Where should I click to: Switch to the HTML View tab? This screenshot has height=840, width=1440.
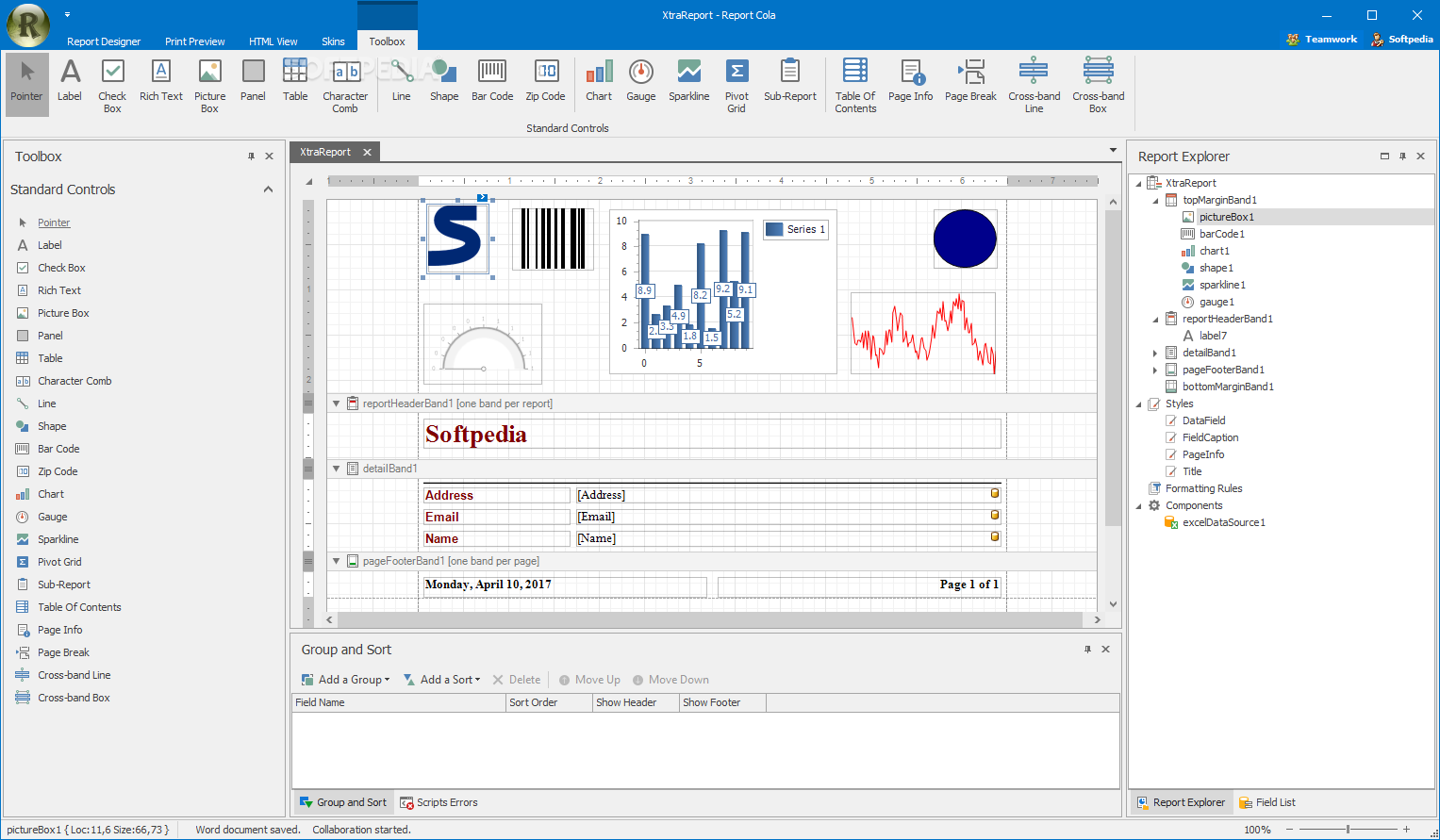point(273,41)
